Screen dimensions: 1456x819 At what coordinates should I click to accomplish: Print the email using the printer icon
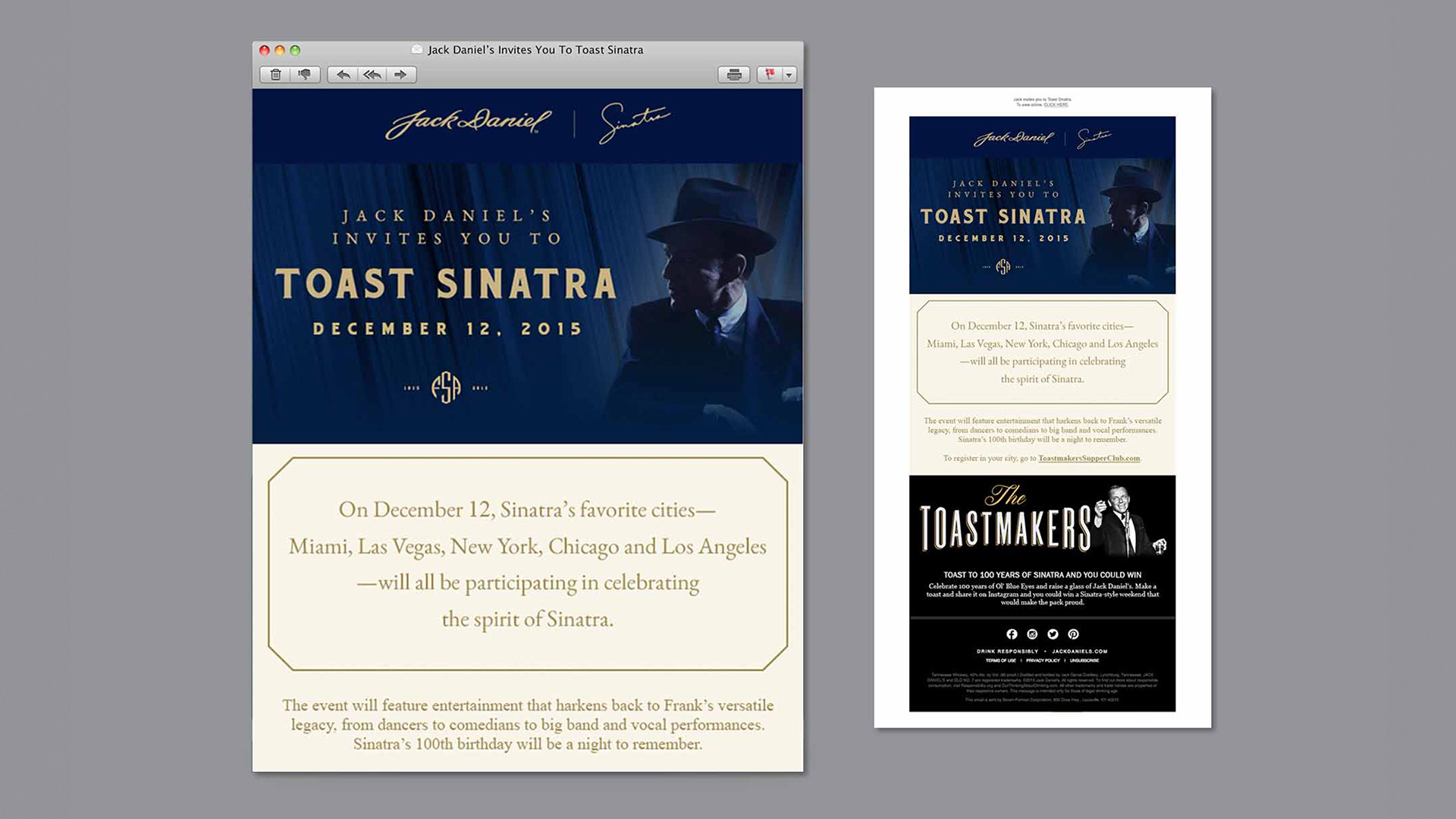734,74
